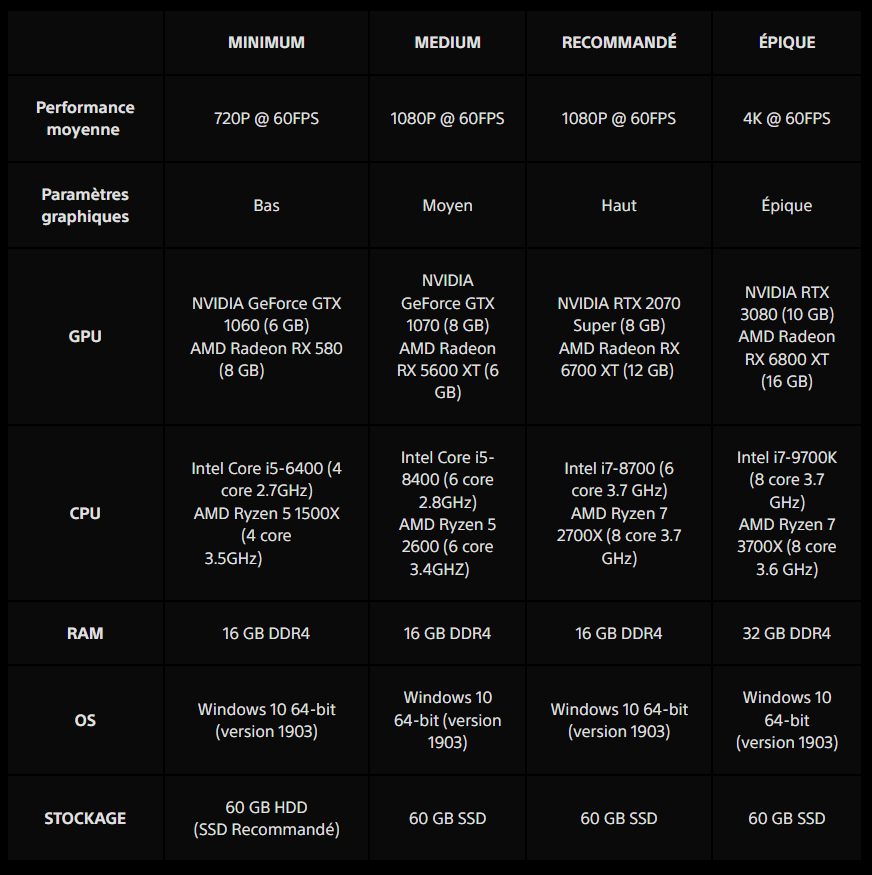Click the 720P @ 60FPS cell
The image size is (872, 875).
click(x=266, y=118)
